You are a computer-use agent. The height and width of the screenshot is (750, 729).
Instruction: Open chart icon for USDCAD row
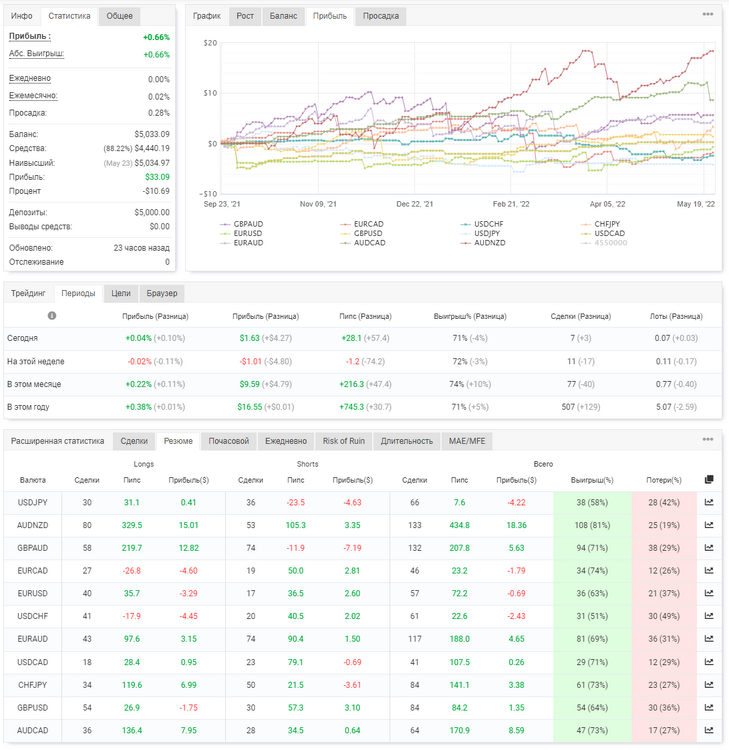click(709, 662)
